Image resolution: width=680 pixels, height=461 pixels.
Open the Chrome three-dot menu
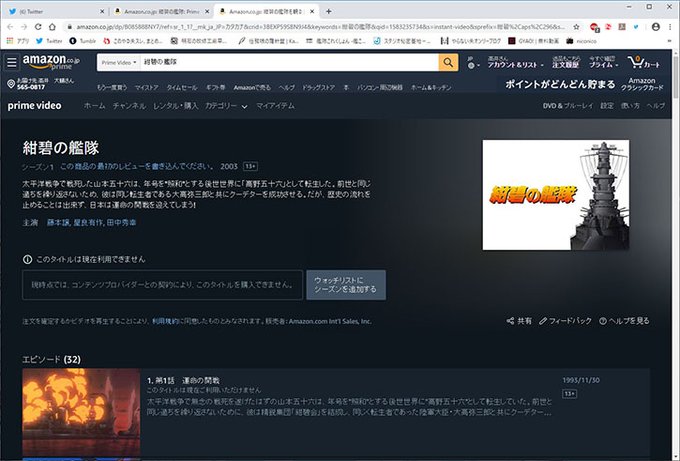[x=670, y=27]
